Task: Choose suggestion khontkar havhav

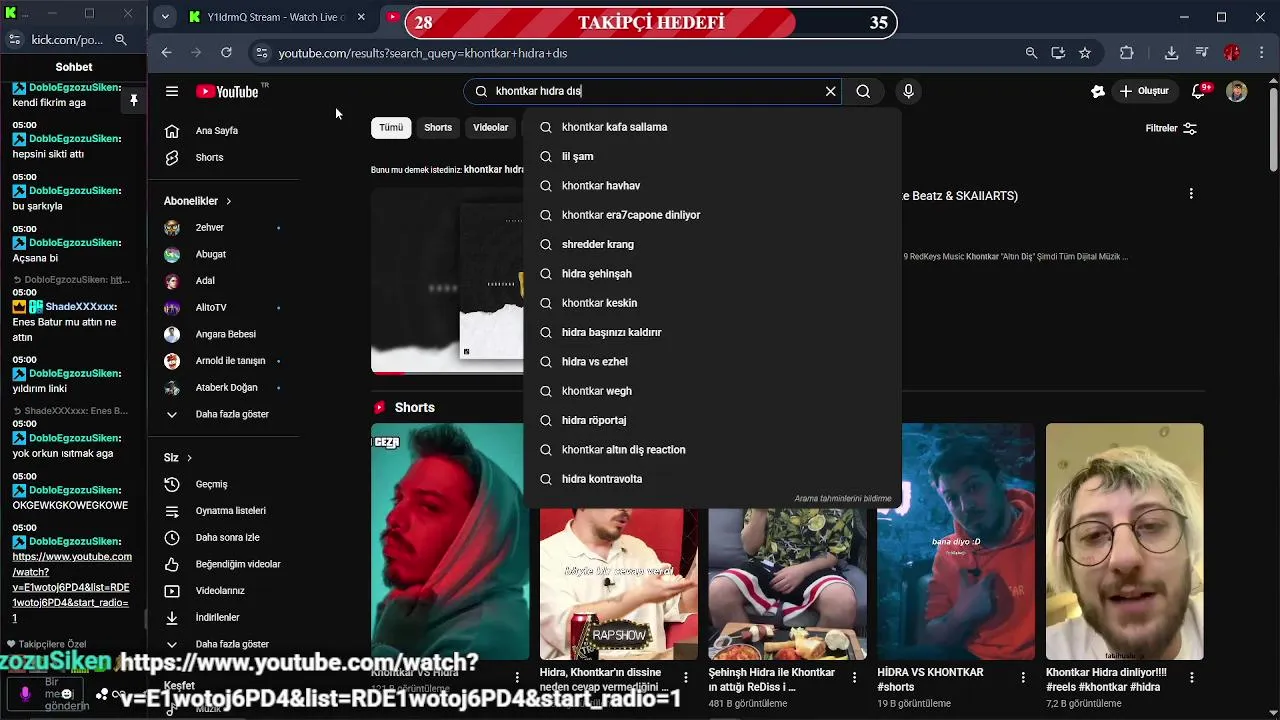Action: (712, 185)
